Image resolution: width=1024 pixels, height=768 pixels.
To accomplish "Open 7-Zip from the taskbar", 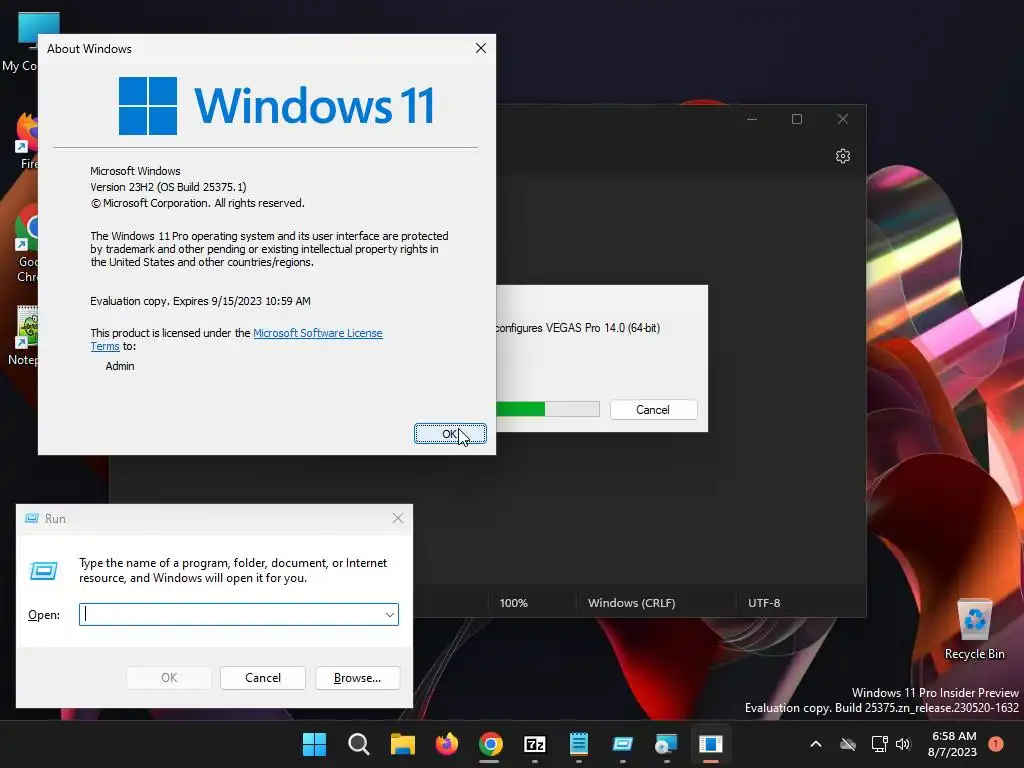I will pyautogui.click(x=535, y=744).
